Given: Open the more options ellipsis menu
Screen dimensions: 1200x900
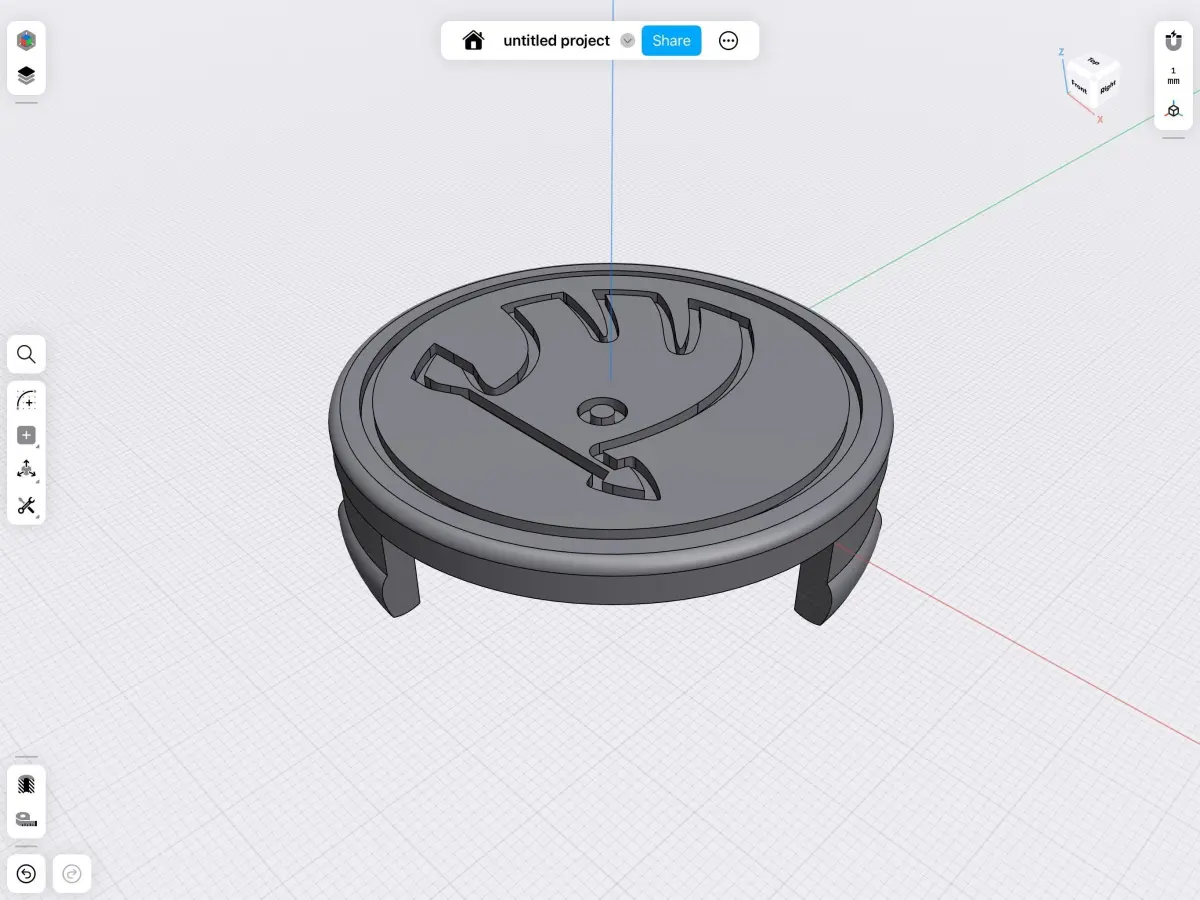Looking at the screenshot, I should pyautogui.click(x=729, y=41).
